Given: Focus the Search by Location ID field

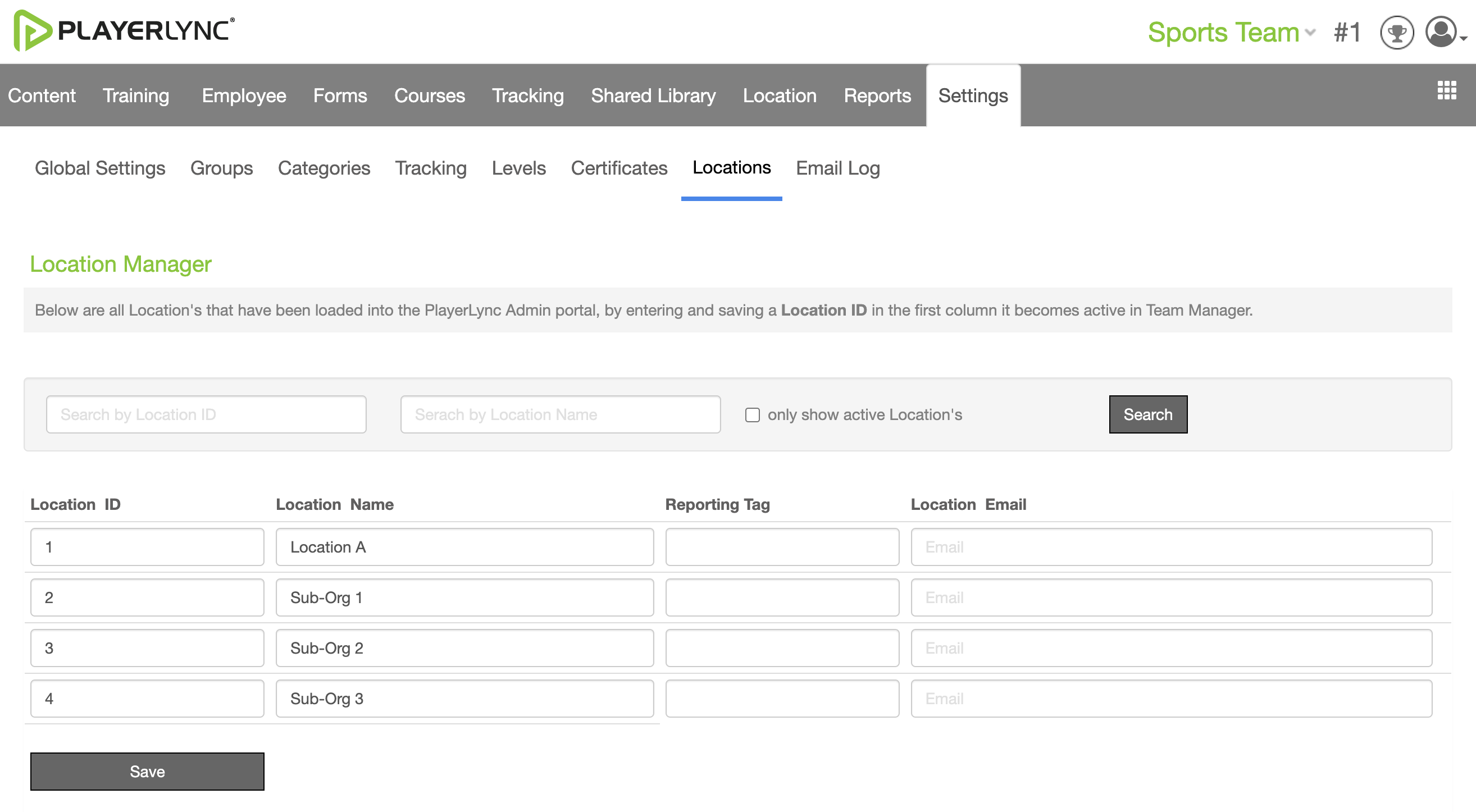Looking at the screenshot, I should pos(206,414).
